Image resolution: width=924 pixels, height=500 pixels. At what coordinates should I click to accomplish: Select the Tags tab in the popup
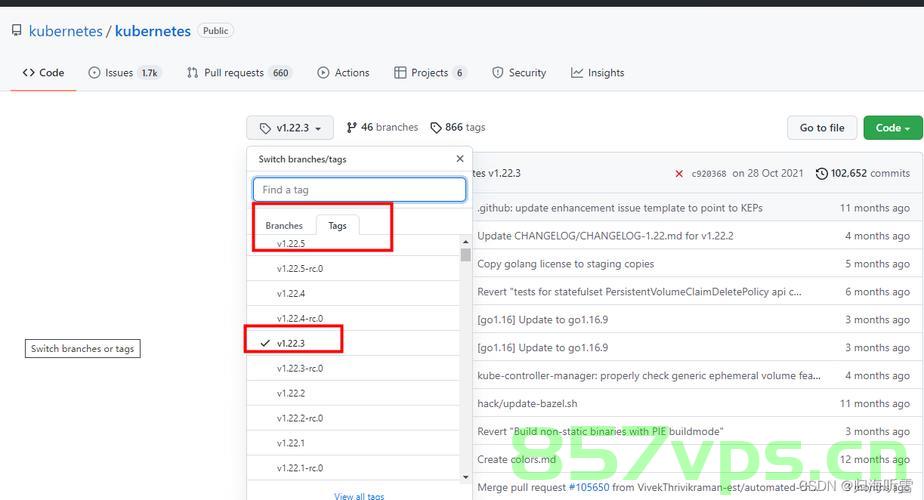pyautogui.click(x=337, y=225)
